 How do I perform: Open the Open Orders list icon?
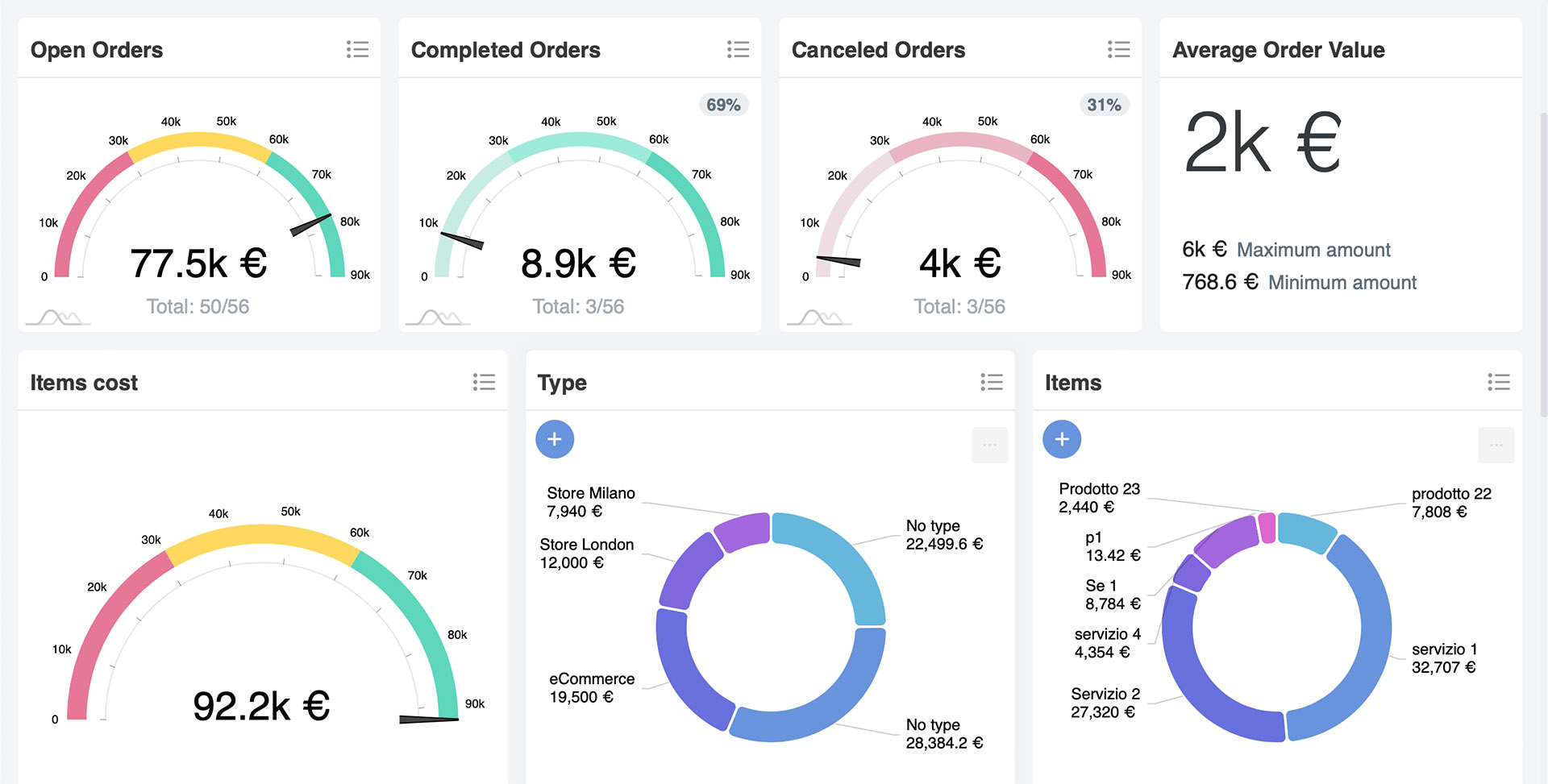click(x=357, y=49)
